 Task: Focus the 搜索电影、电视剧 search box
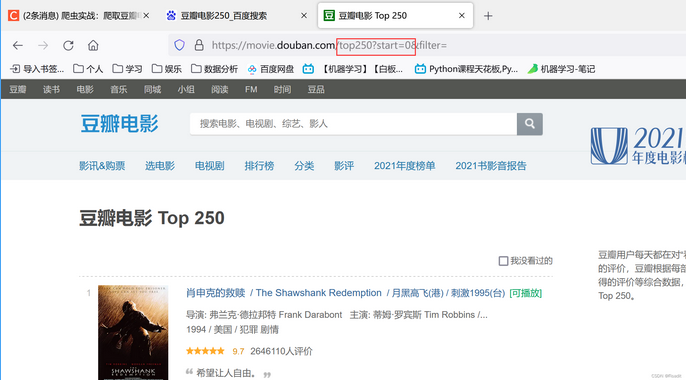(x=354, y=124)
